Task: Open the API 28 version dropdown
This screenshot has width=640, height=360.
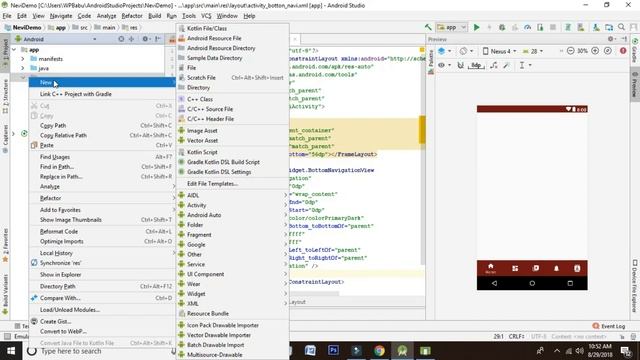Action: (x=533, y=51)
